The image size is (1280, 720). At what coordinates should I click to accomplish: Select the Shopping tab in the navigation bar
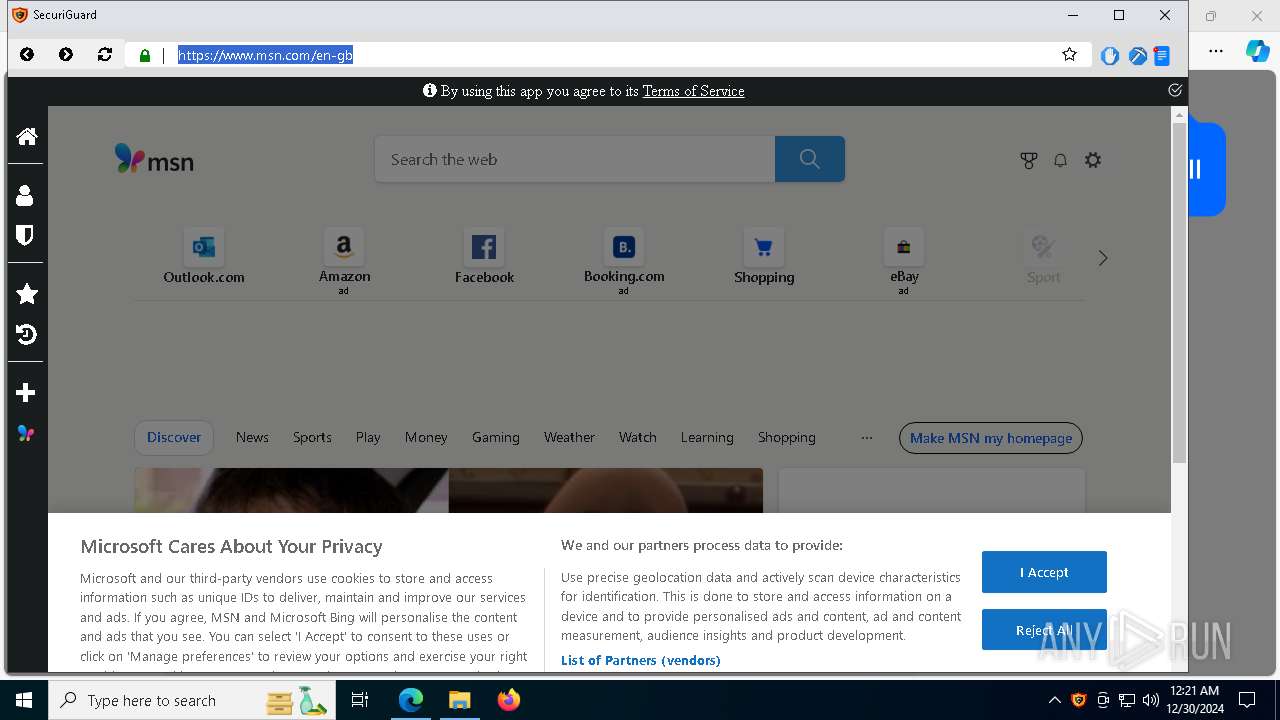(787, 438)
